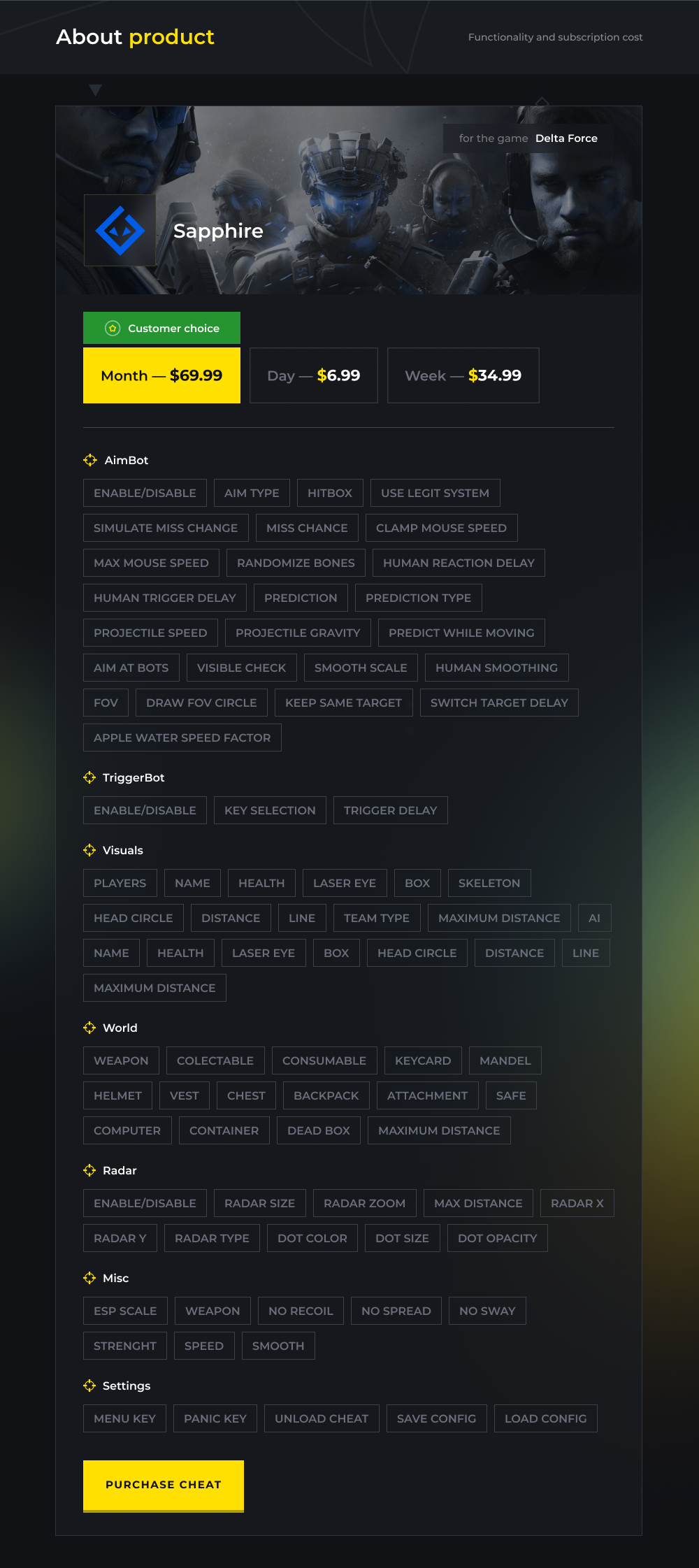Click the Settings section crosshair icon

[x=89, y=1386]
